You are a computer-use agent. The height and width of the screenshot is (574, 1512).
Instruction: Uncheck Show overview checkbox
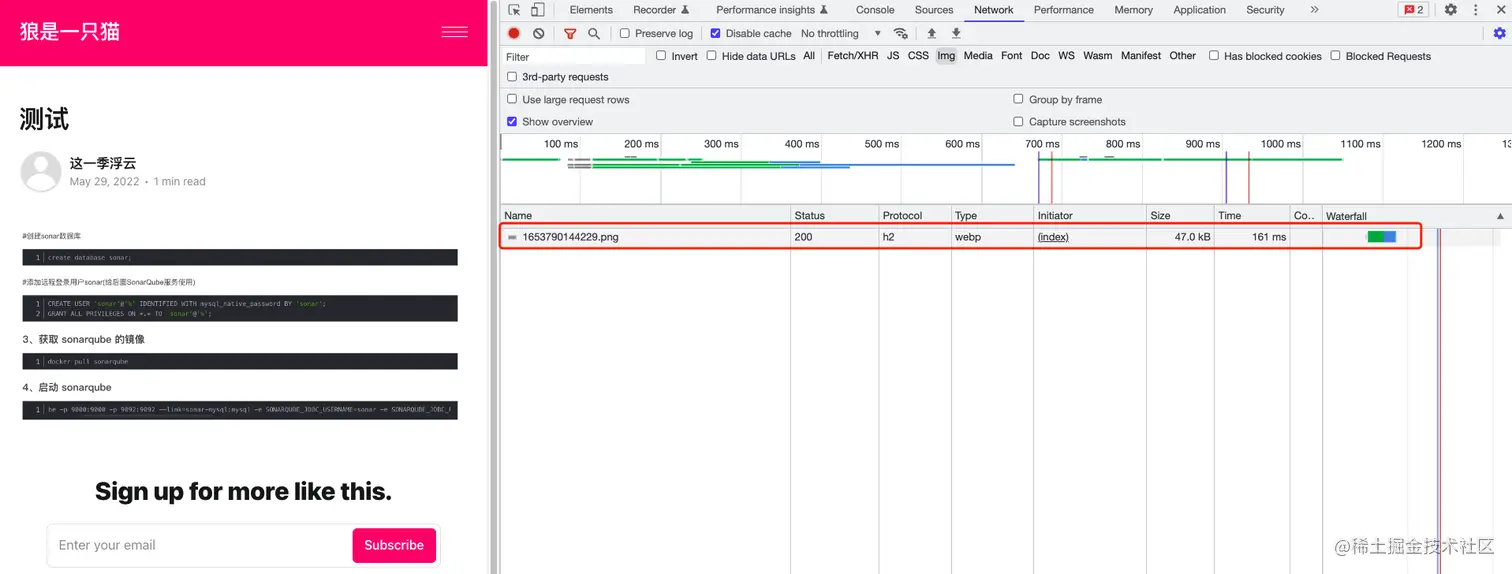(512, 121)
